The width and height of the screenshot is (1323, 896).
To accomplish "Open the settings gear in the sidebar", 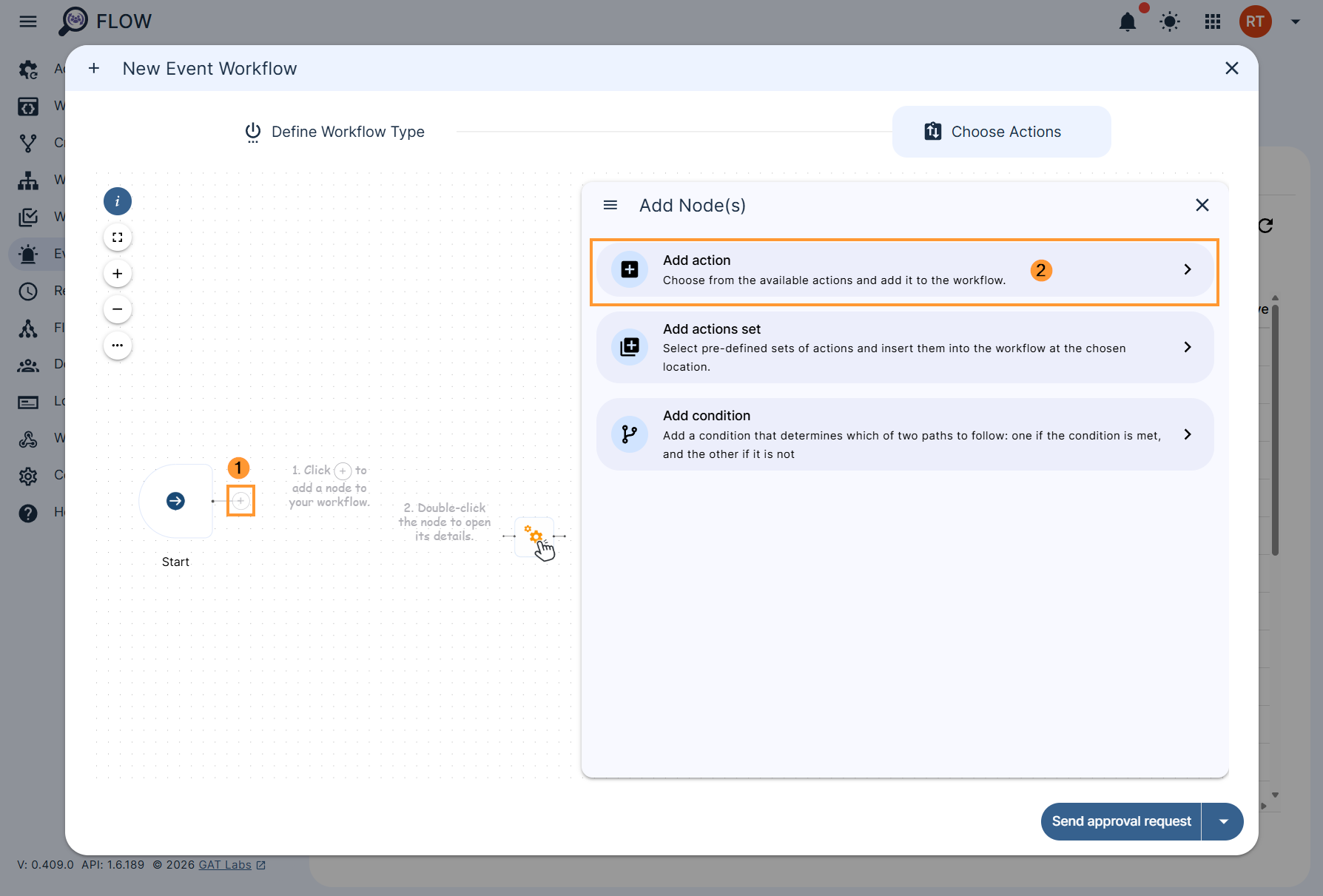I will [28, 476].
